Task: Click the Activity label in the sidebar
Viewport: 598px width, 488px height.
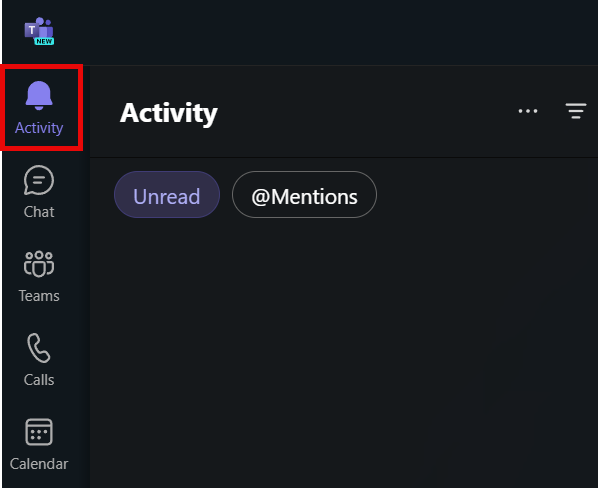Action: pos(39,128)
